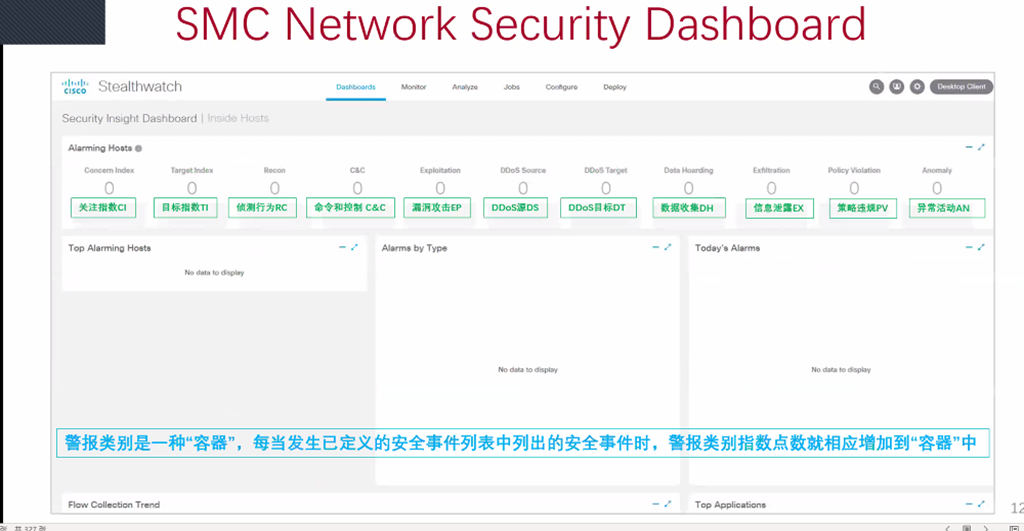Screen dimensions: 1024x531
Task: Minimize the Today's Alarms panel
Action: point(969,248)
